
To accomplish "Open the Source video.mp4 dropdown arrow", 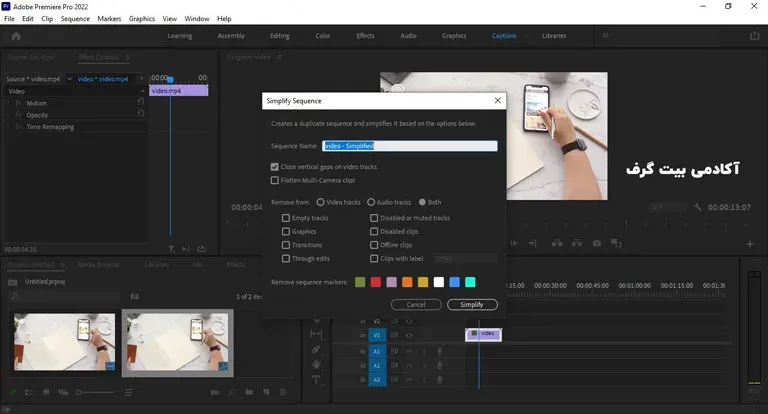I will 69,79.
